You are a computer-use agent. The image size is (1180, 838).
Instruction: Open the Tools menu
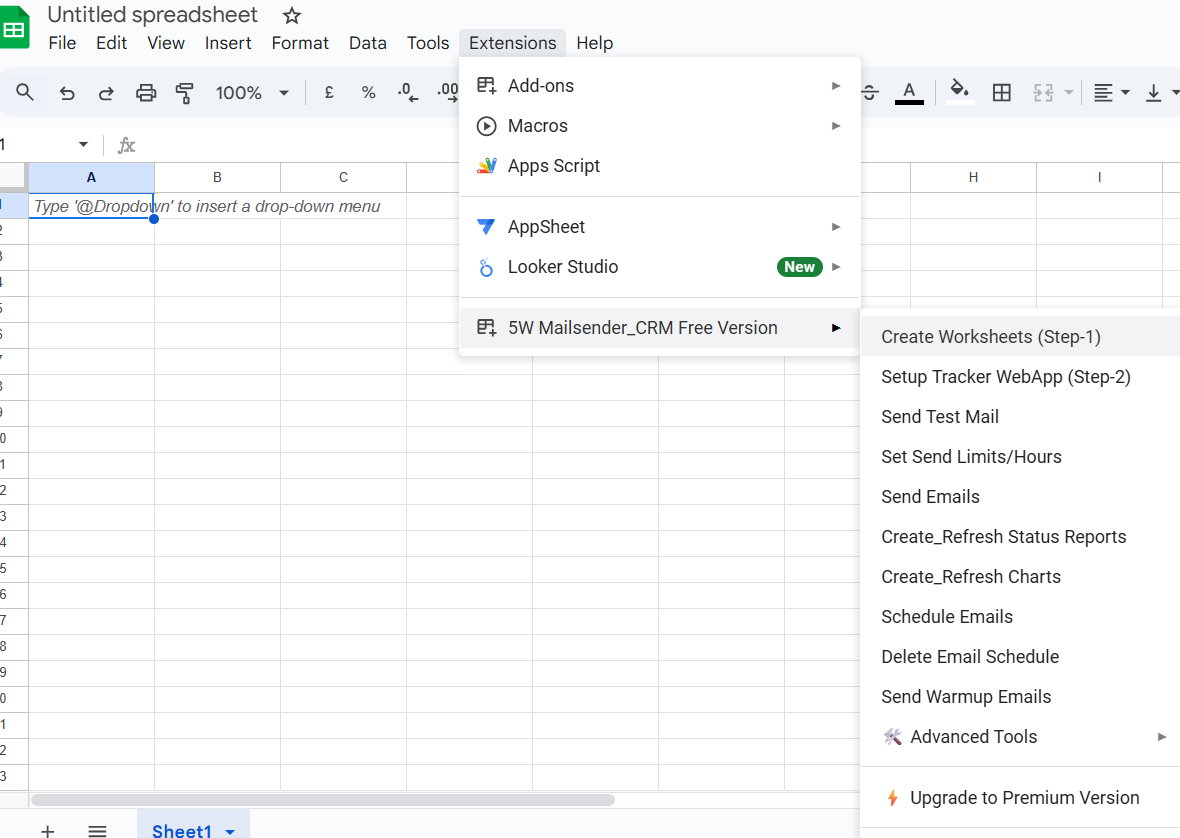(427, 43)
